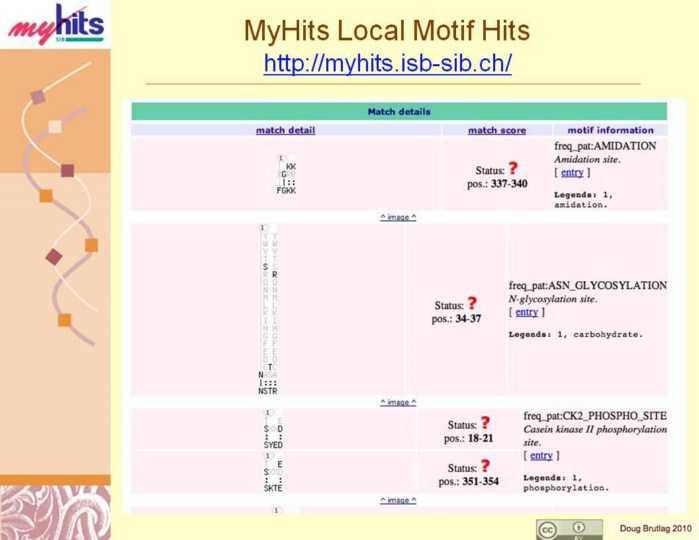This screenshot has width=699, height=540.
Task: Click the '^ image ^' link below glycosylation row
Action: coord(398,402)
